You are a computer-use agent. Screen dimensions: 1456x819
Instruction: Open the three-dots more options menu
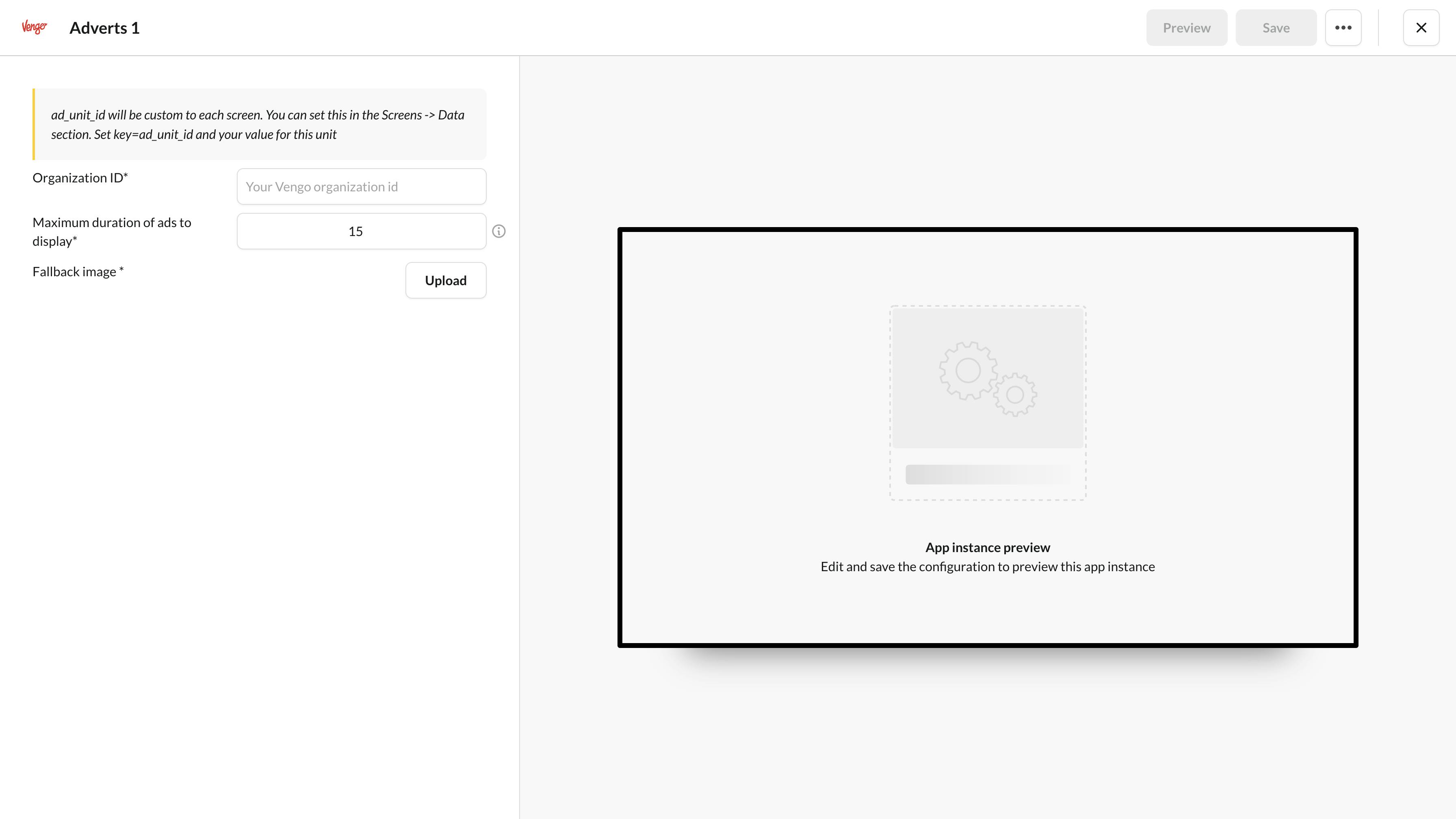pos(1343,28)
